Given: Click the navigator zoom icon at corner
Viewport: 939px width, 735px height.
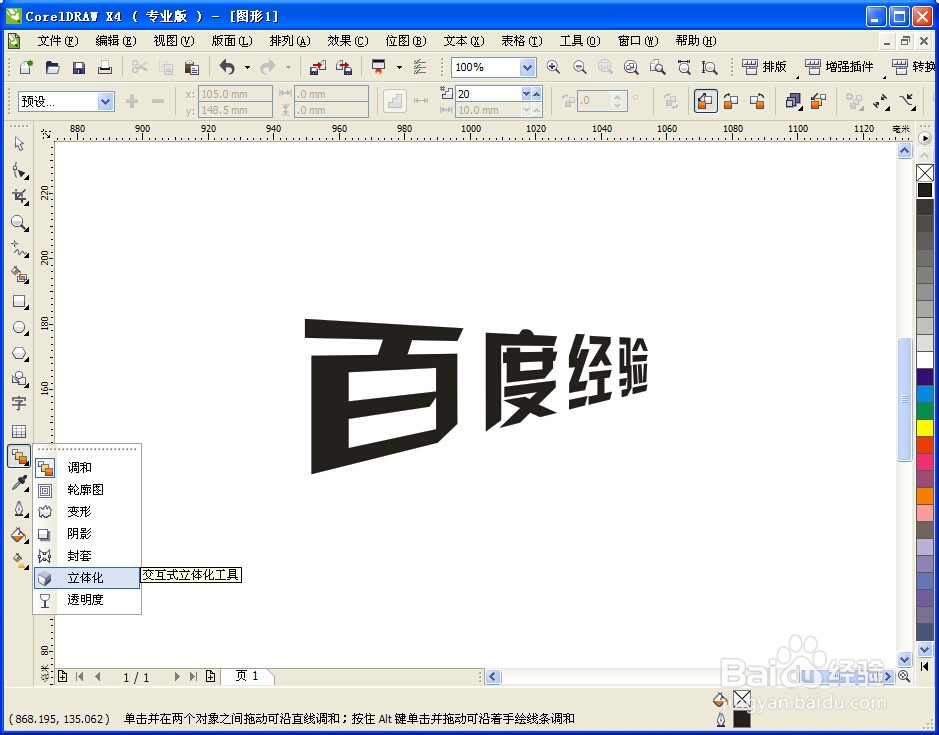Looking at the screenshot, I should tap(904, 676).
